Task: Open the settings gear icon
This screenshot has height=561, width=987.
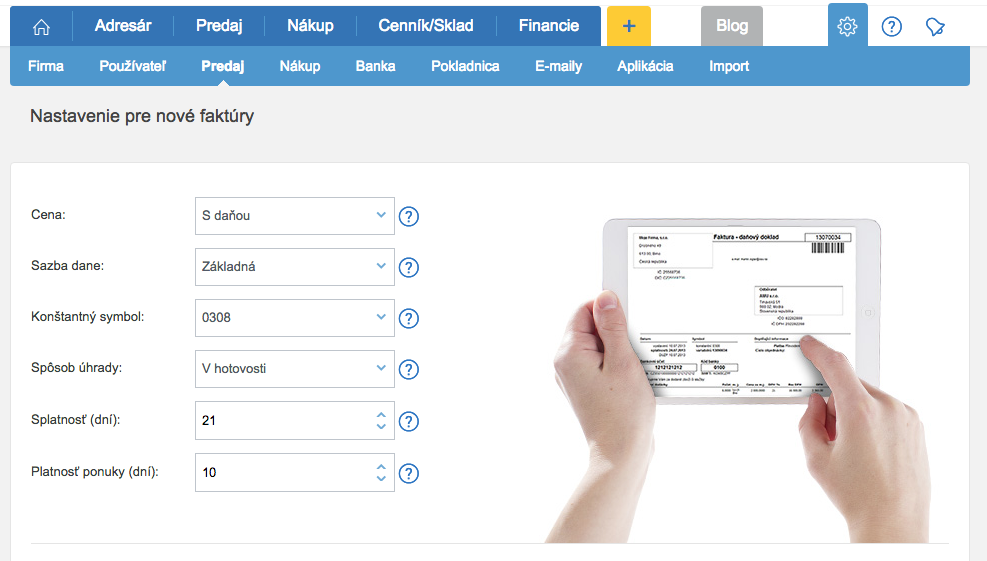Action: (847, 26)
